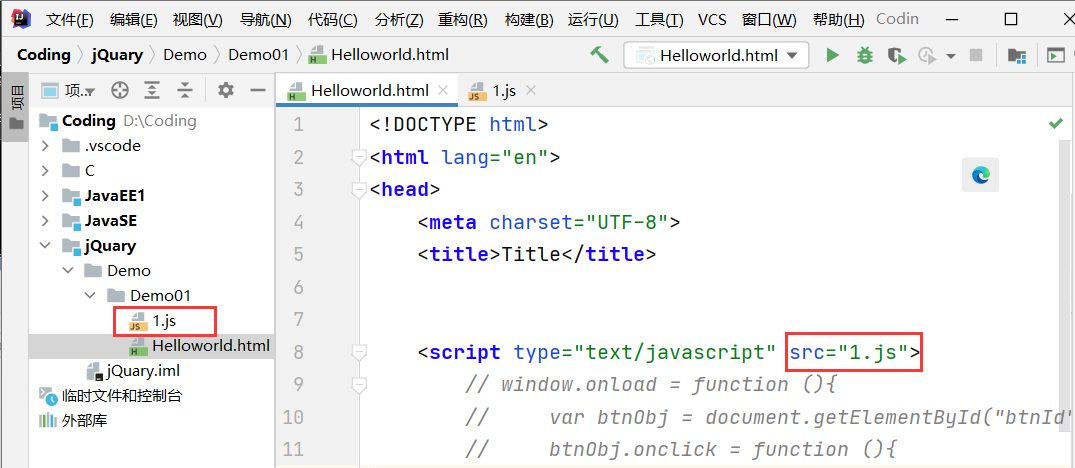This screenshot has width=1075, height=468.
Task: Click jQuary in the breadcrumb bar
Action: 117,55
